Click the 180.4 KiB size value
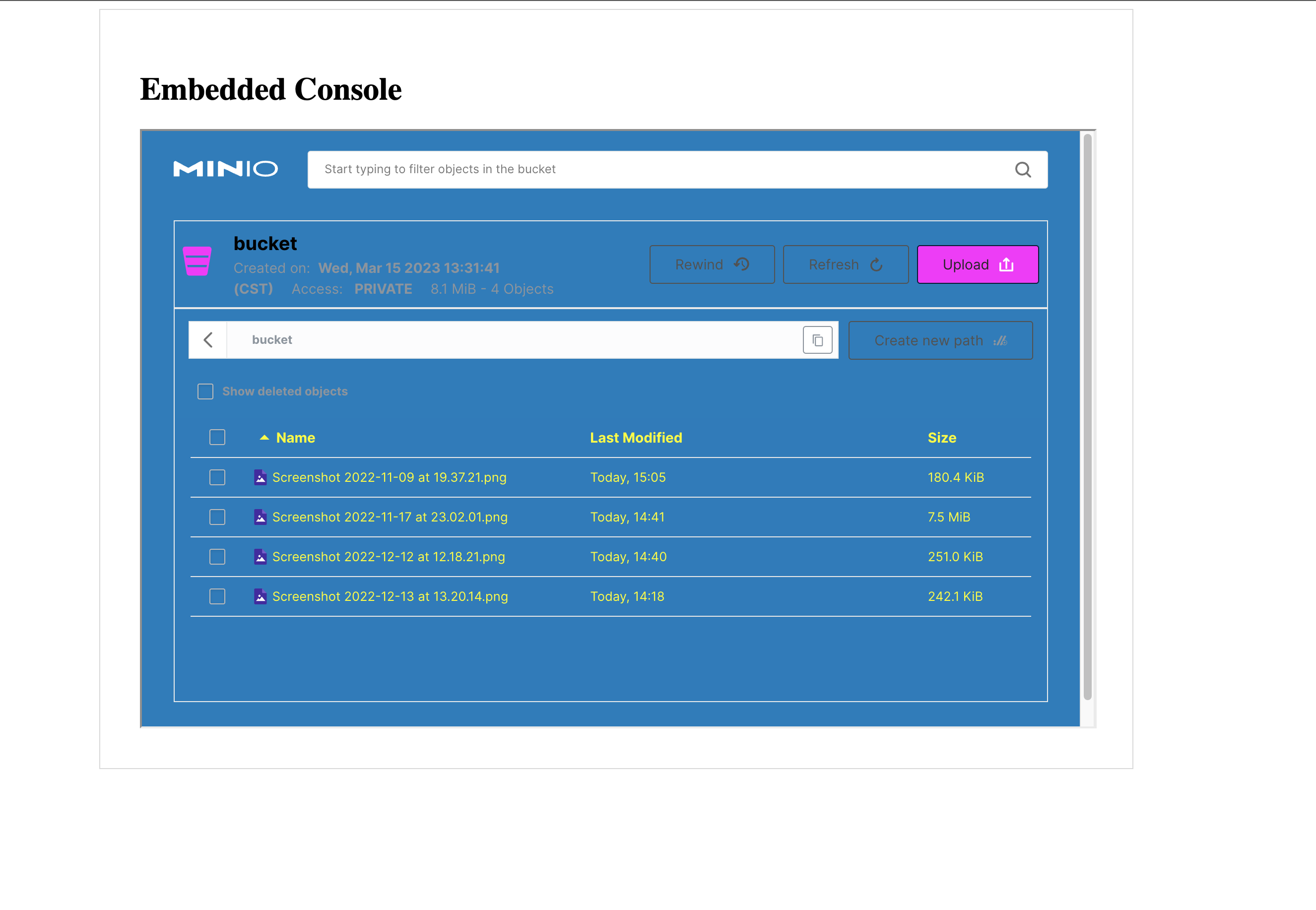 956,477
